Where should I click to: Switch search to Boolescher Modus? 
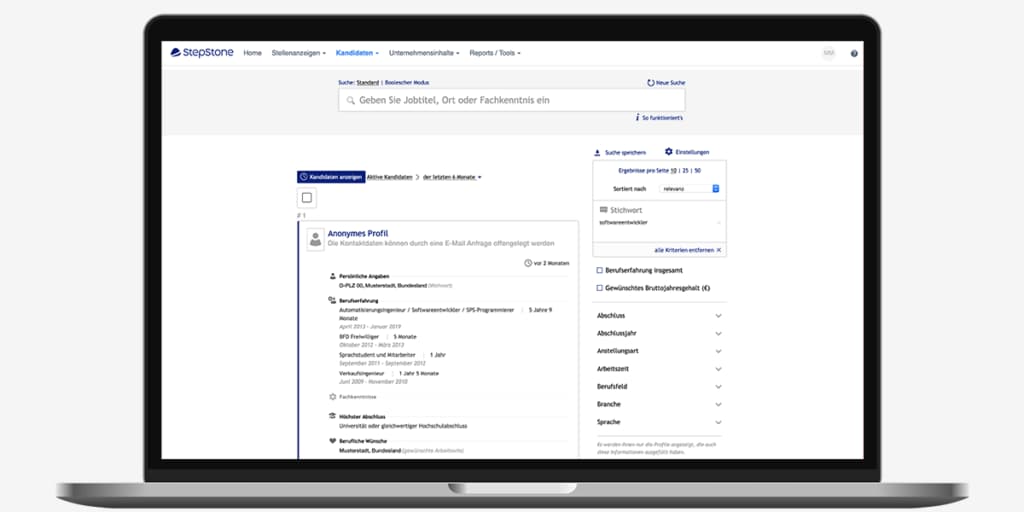point(407,83)
